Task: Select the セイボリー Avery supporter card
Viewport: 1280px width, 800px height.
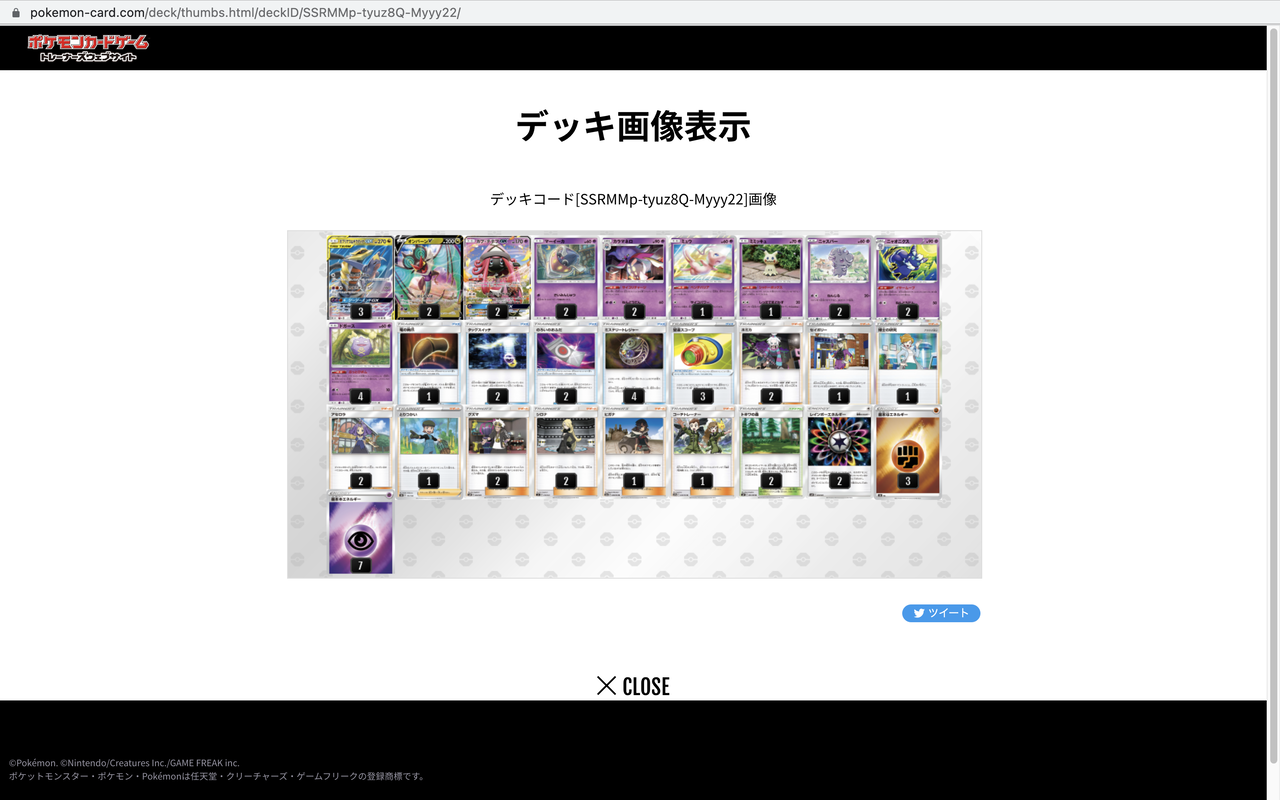Action: [838, 362]
